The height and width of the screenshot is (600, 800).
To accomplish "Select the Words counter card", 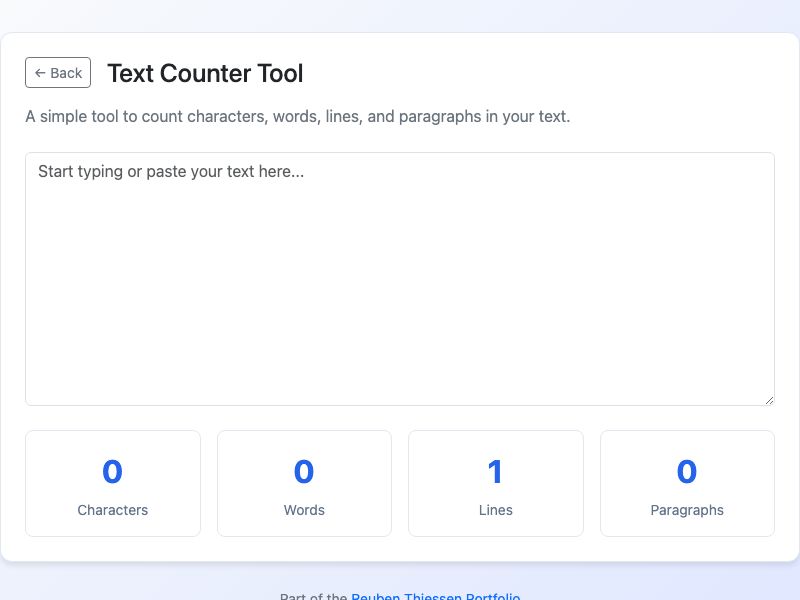I will pos(304,483).
